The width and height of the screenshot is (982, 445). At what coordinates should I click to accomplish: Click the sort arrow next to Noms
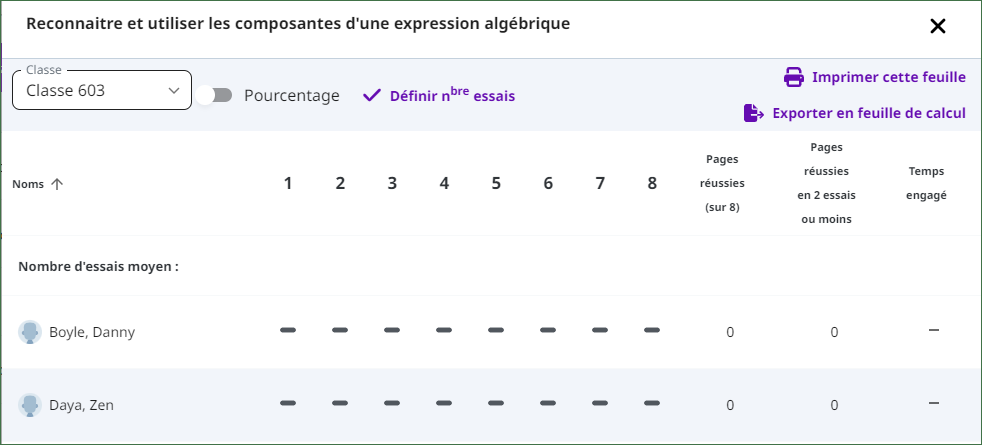click(57, 184)
